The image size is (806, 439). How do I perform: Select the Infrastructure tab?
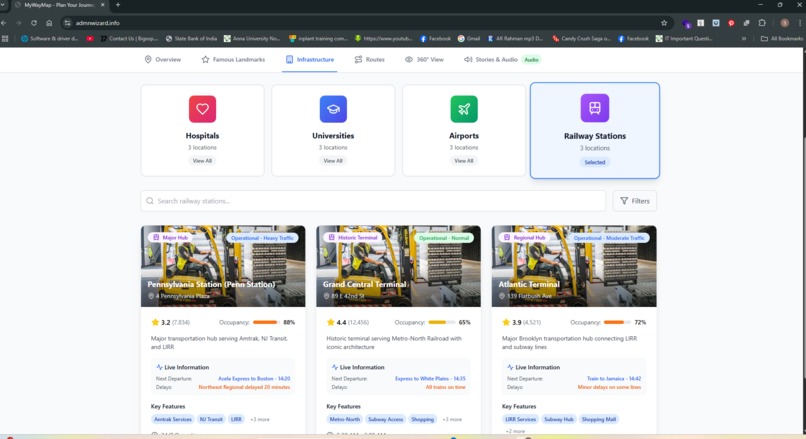310,60
